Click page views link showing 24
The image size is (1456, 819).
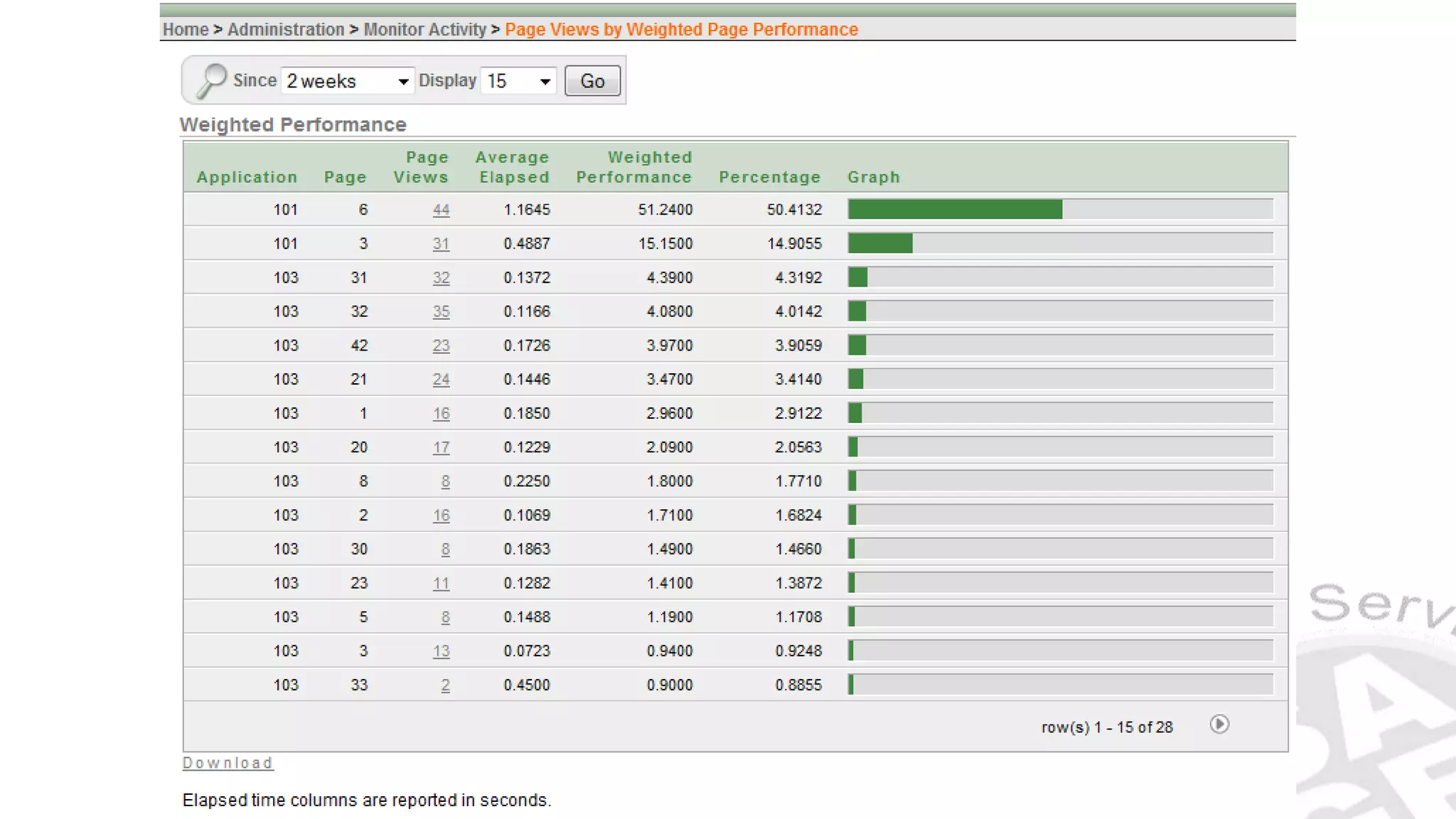coord(441,380)
